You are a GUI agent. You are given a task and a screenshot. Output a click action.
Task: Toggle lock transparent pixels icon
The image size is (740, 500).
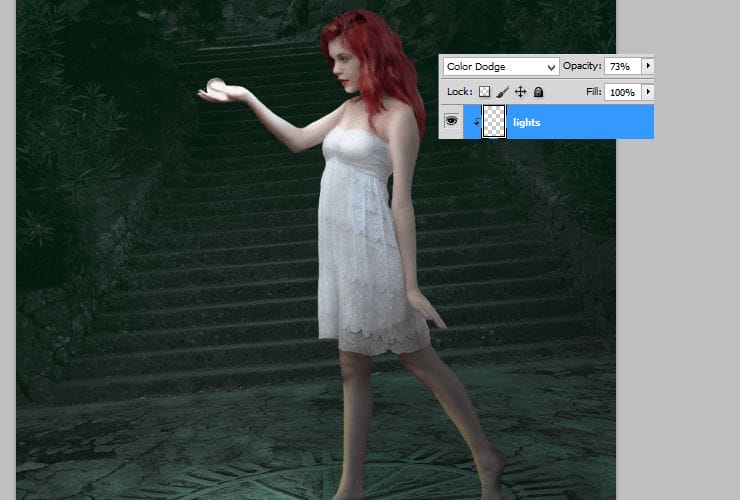click(x=484, y=92)
